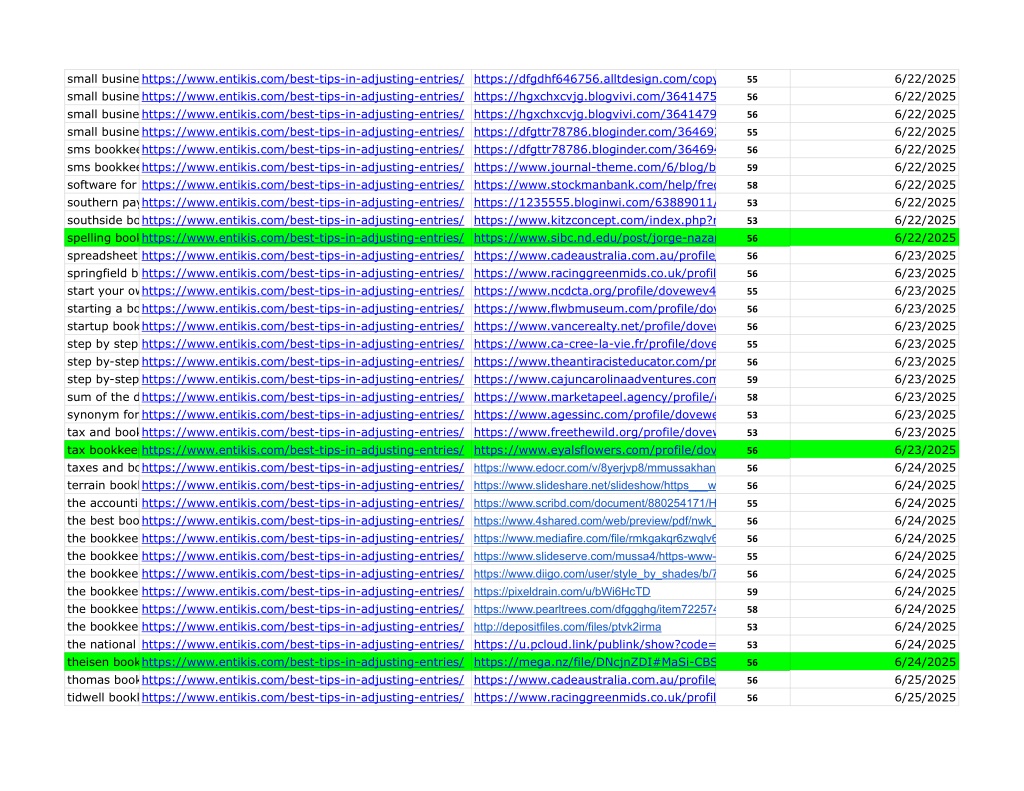Follow the 4shared.com preview link

(x=594, y=521)
